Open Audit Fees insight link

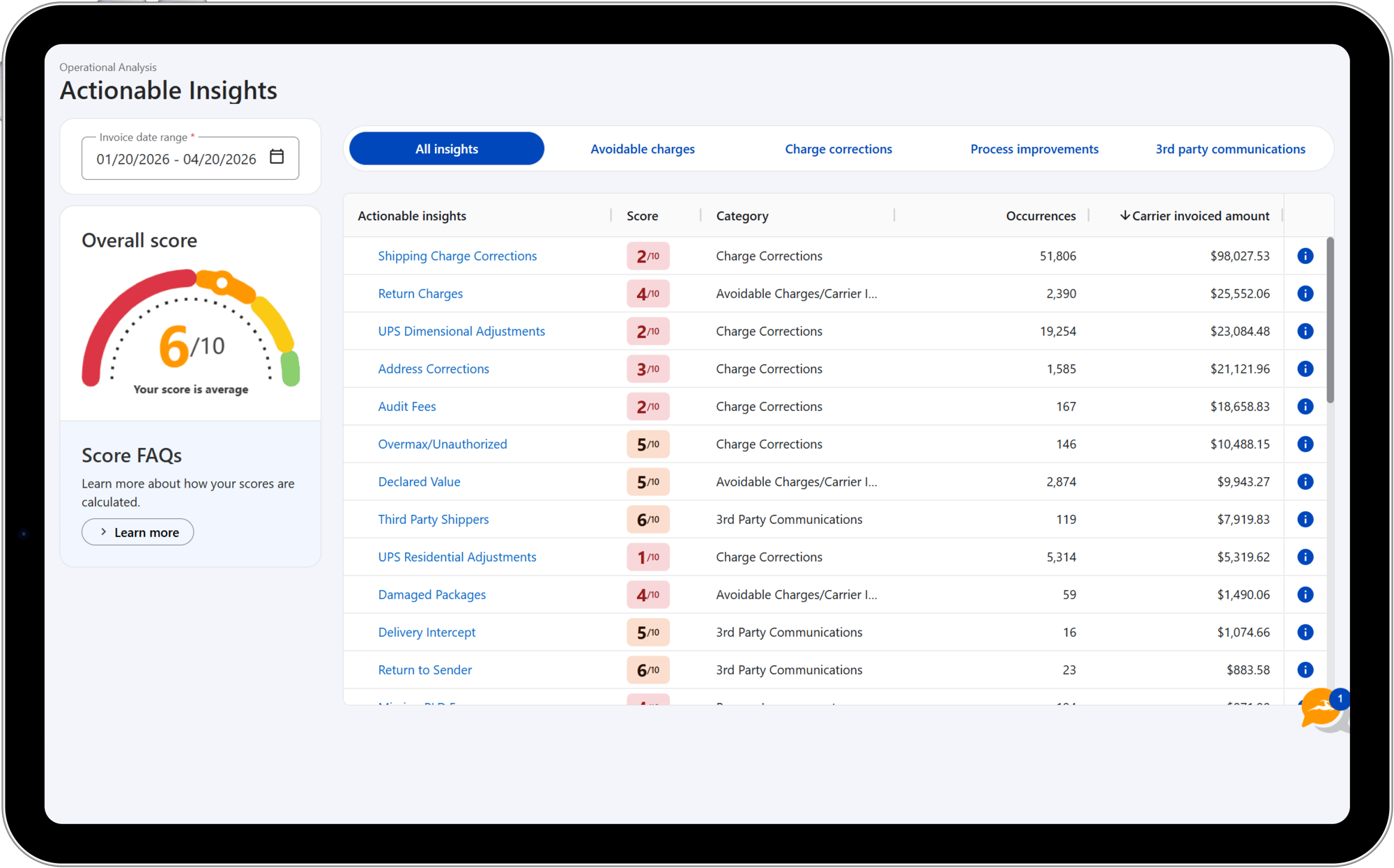point(407,406)
